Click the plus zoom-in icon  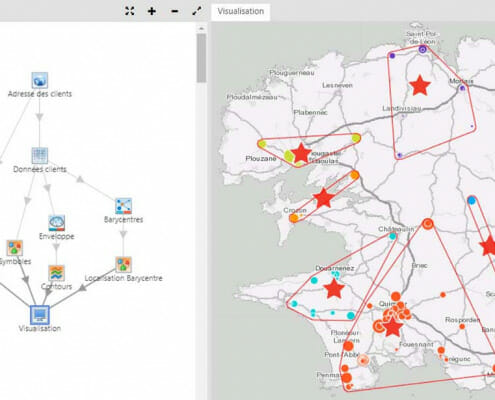pos(152,11)
